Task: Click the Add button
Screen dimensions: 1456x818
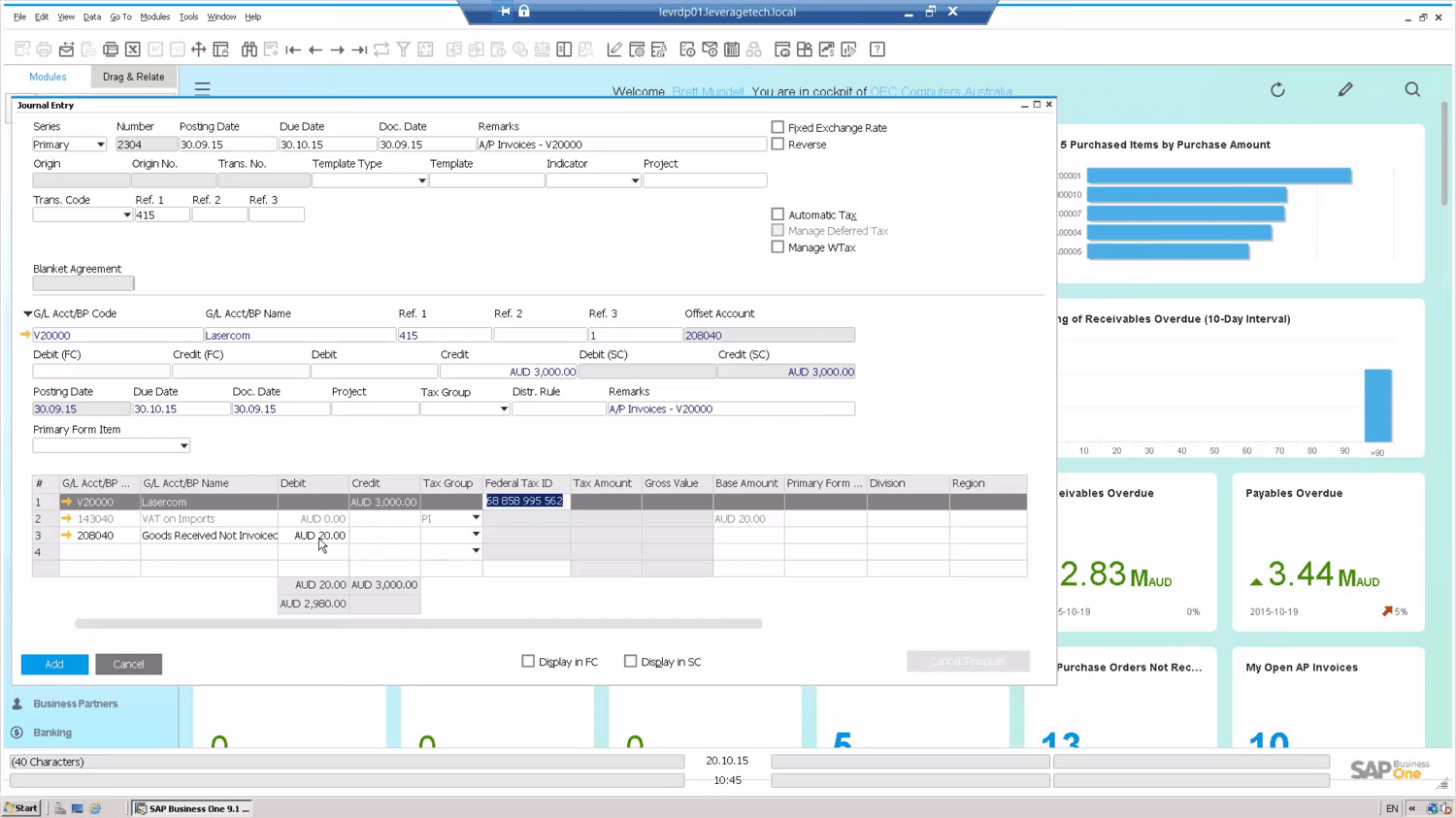Action: 53,664
